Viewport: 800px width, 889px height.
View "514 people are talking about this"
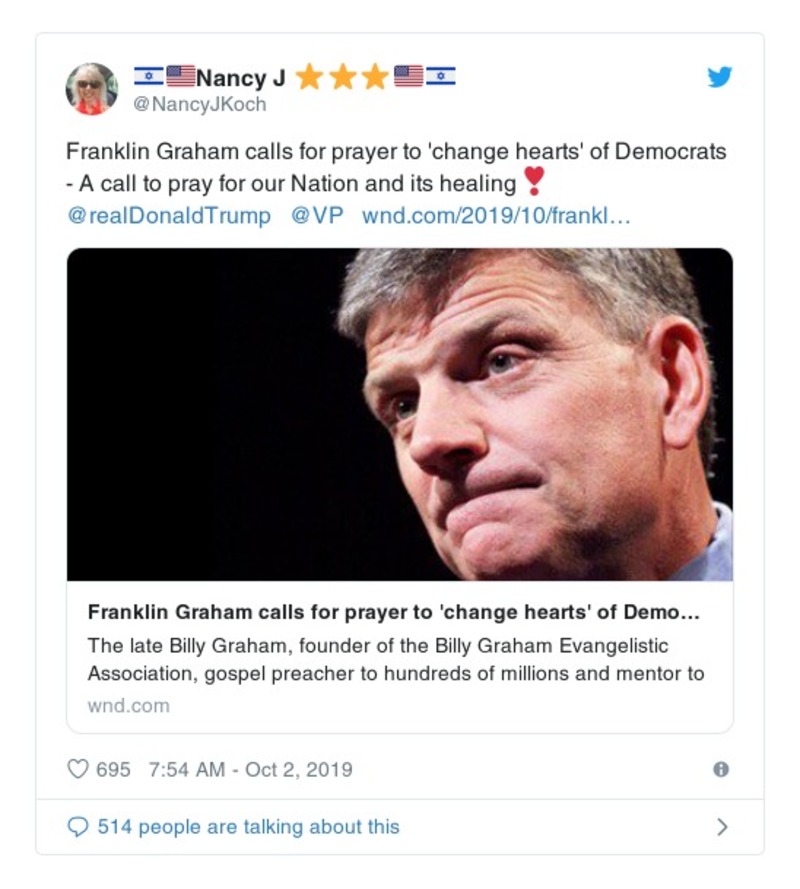[x=248, y=827]
